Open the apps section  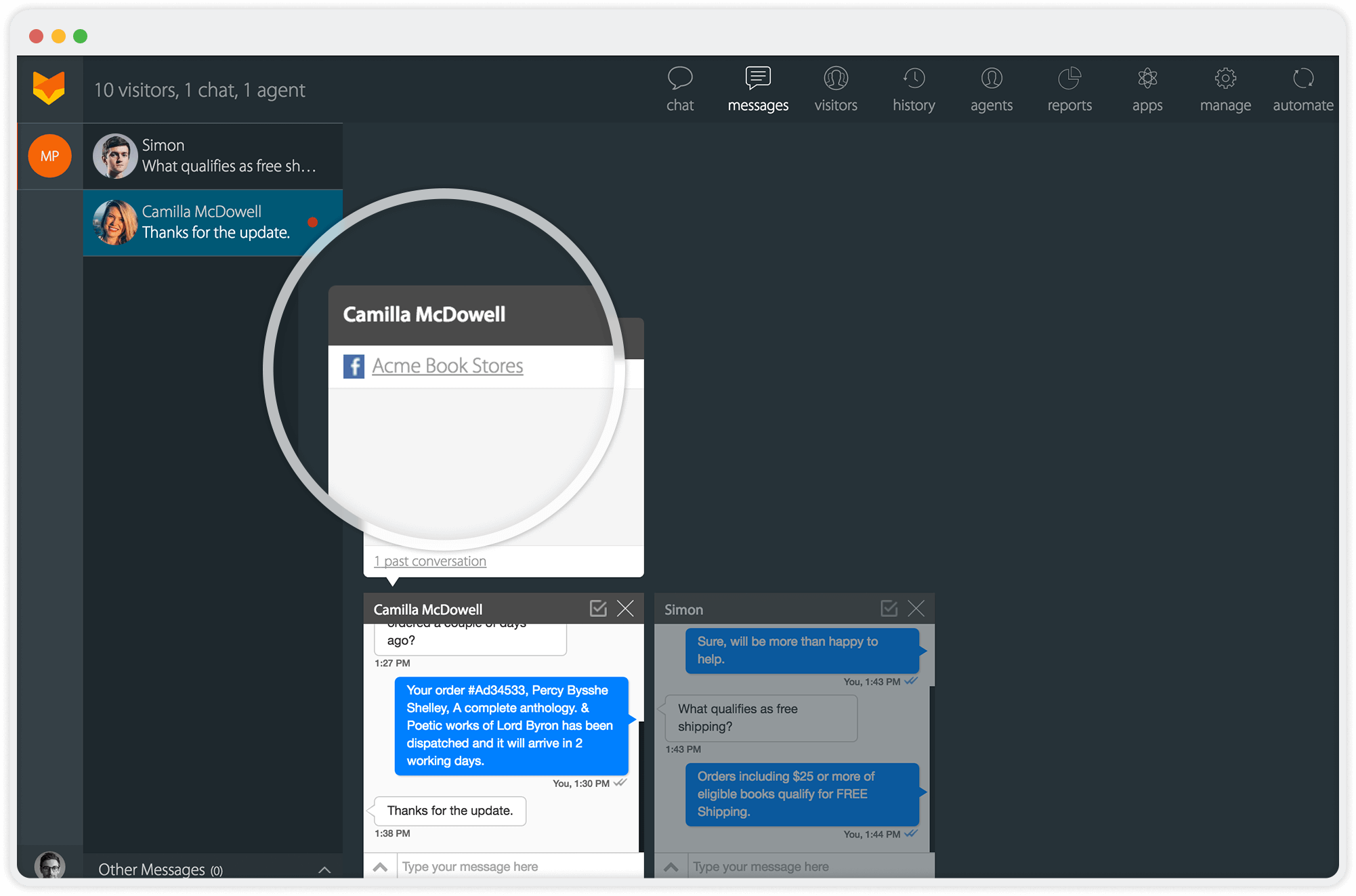pos(1147,89)
